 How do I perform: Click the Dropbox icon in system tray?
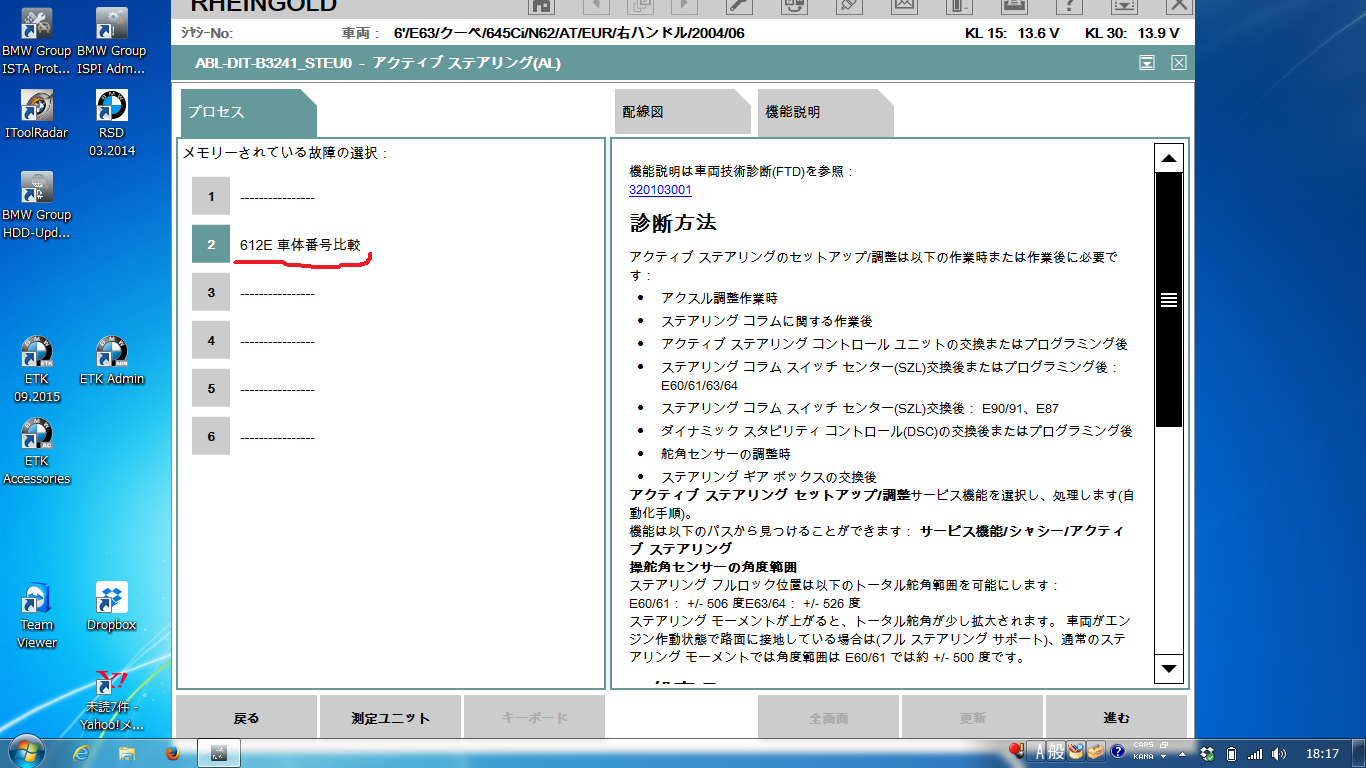click(x=1208, y=753)
